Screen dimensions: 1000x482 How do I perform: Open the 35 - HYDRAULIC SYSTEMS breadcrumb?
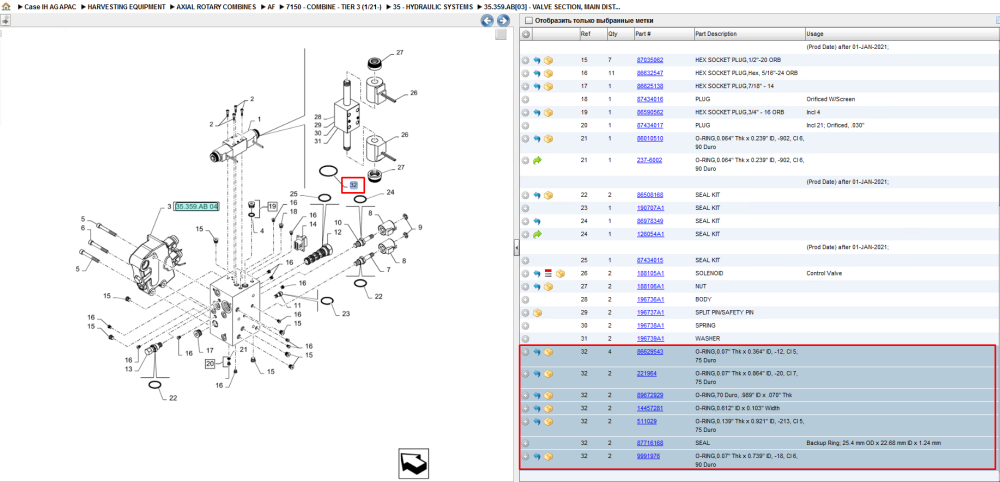point(432,6)
